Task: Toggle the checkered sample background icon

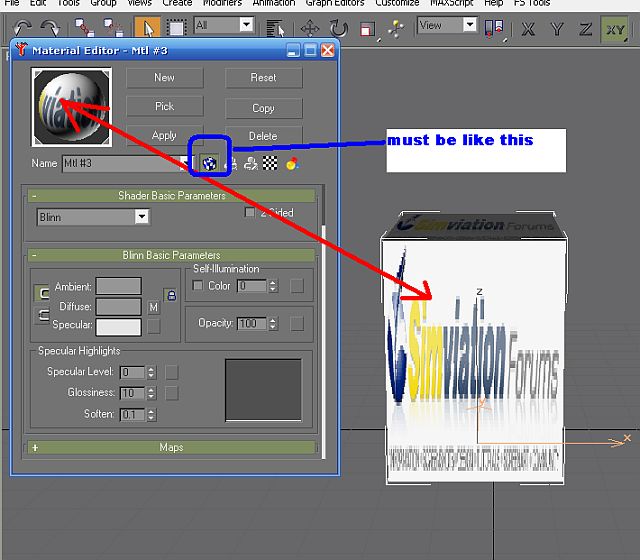Action: (x=270, y=163)
